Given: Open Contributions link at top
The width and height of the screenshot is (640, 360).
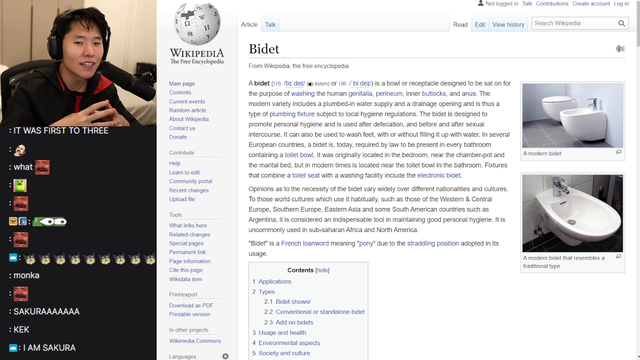Looking at the screenshot, I should [552, 3].
